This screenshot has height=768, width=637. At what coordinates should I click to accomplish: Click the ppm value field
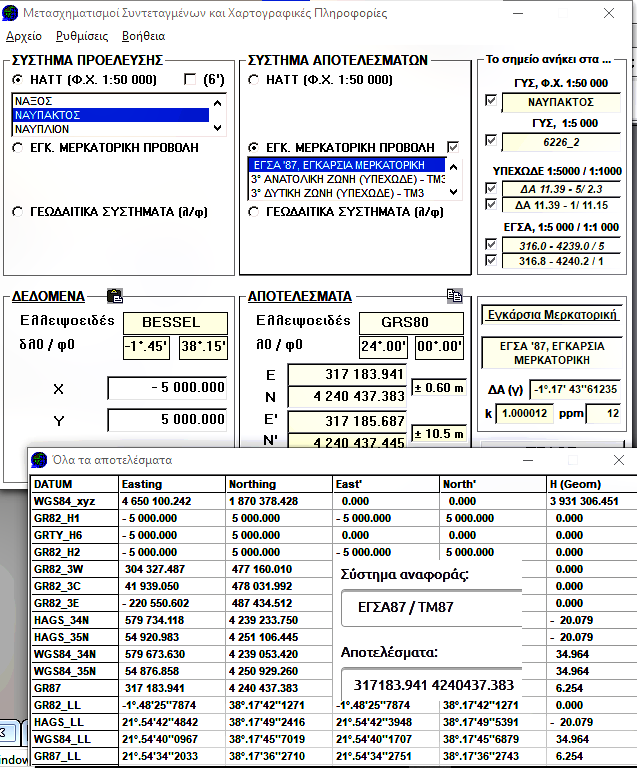pos(604,413)
